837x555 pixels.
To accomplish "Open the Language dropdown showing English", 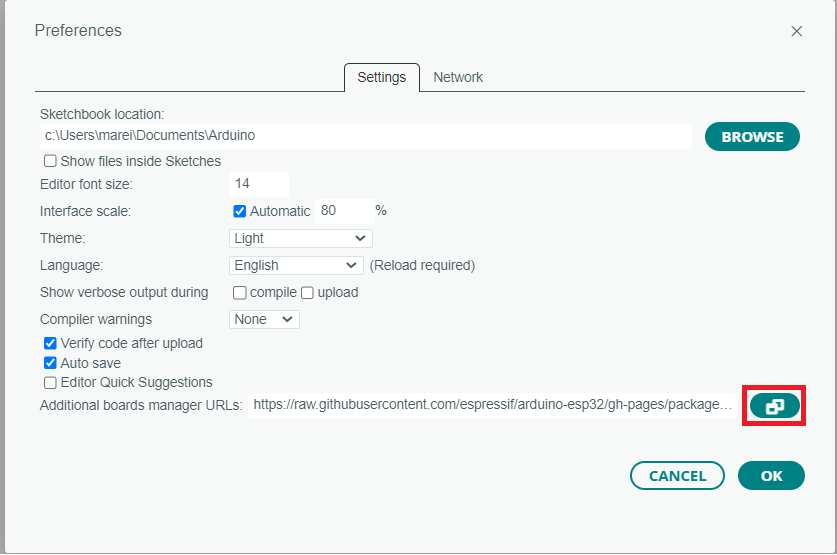I will [296, 265].
